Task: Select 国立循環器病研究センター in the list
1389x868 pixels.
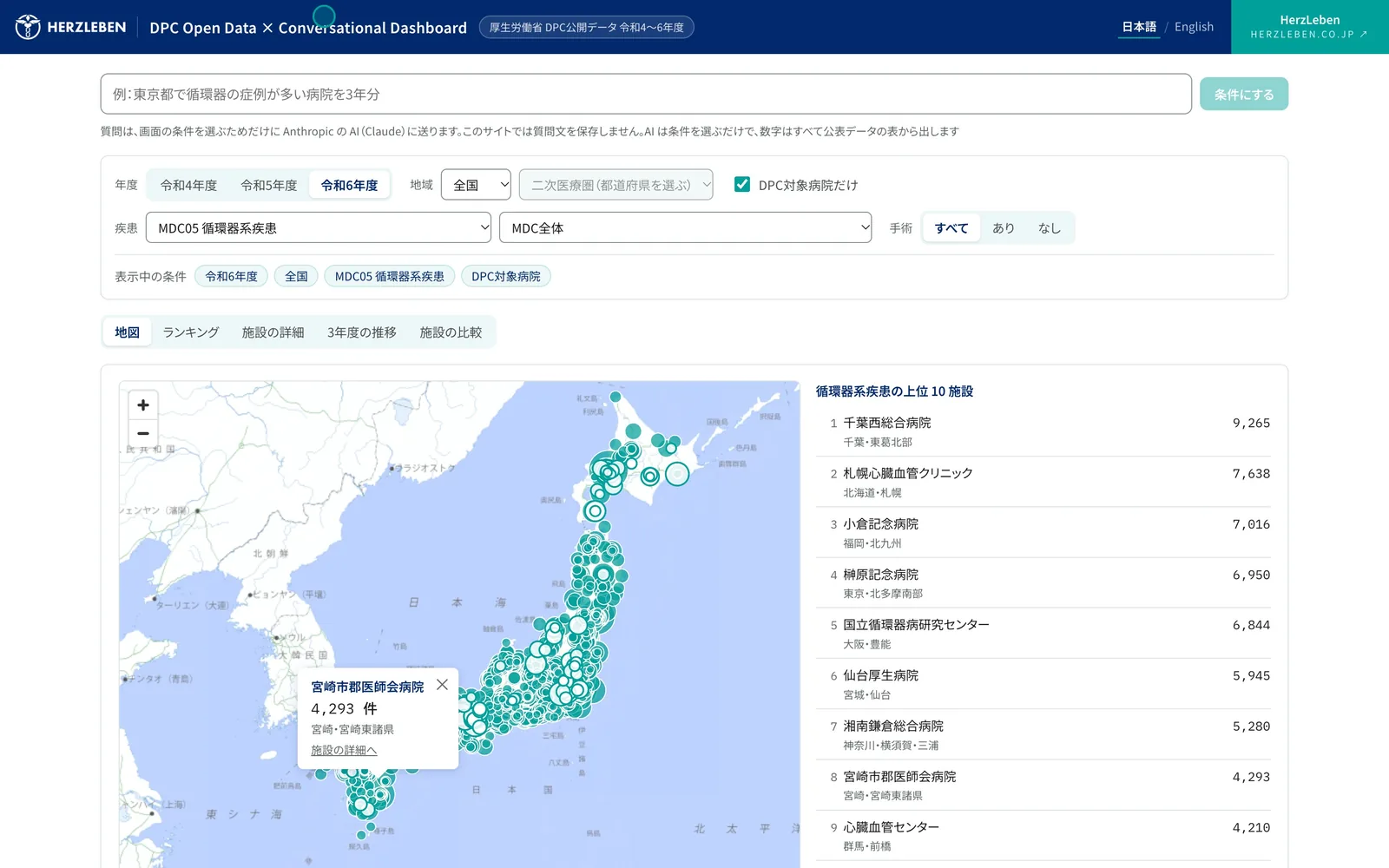Action: (1043, 633)
